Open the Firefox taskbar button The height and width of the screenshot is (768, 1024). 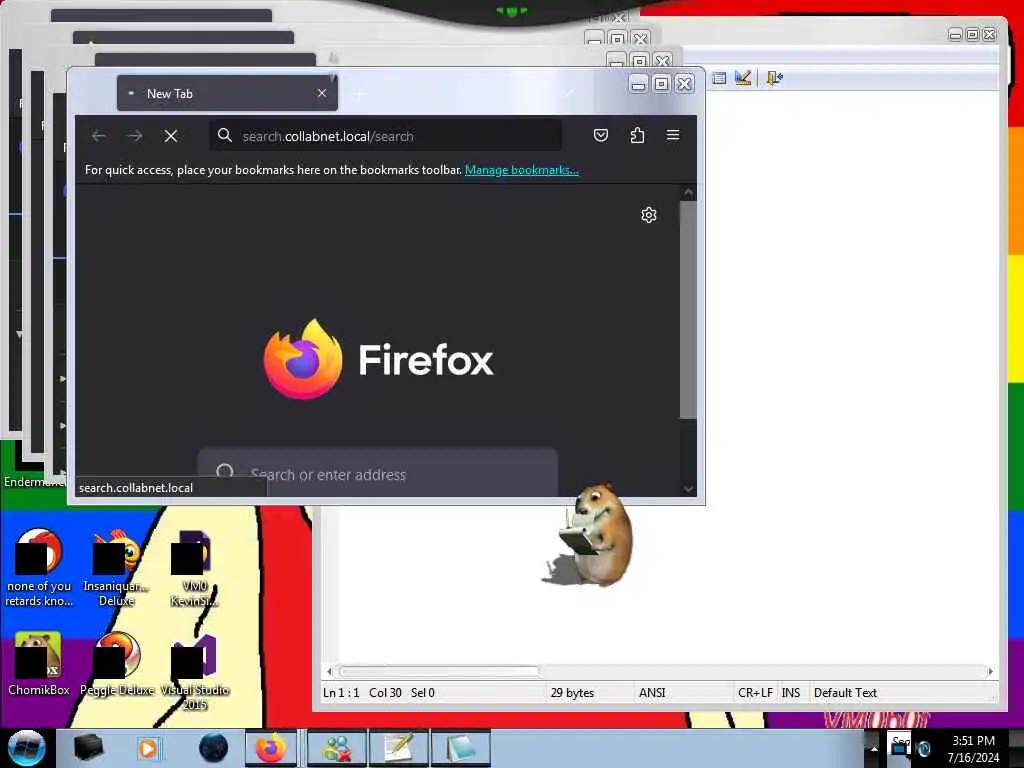pos(270,748)
